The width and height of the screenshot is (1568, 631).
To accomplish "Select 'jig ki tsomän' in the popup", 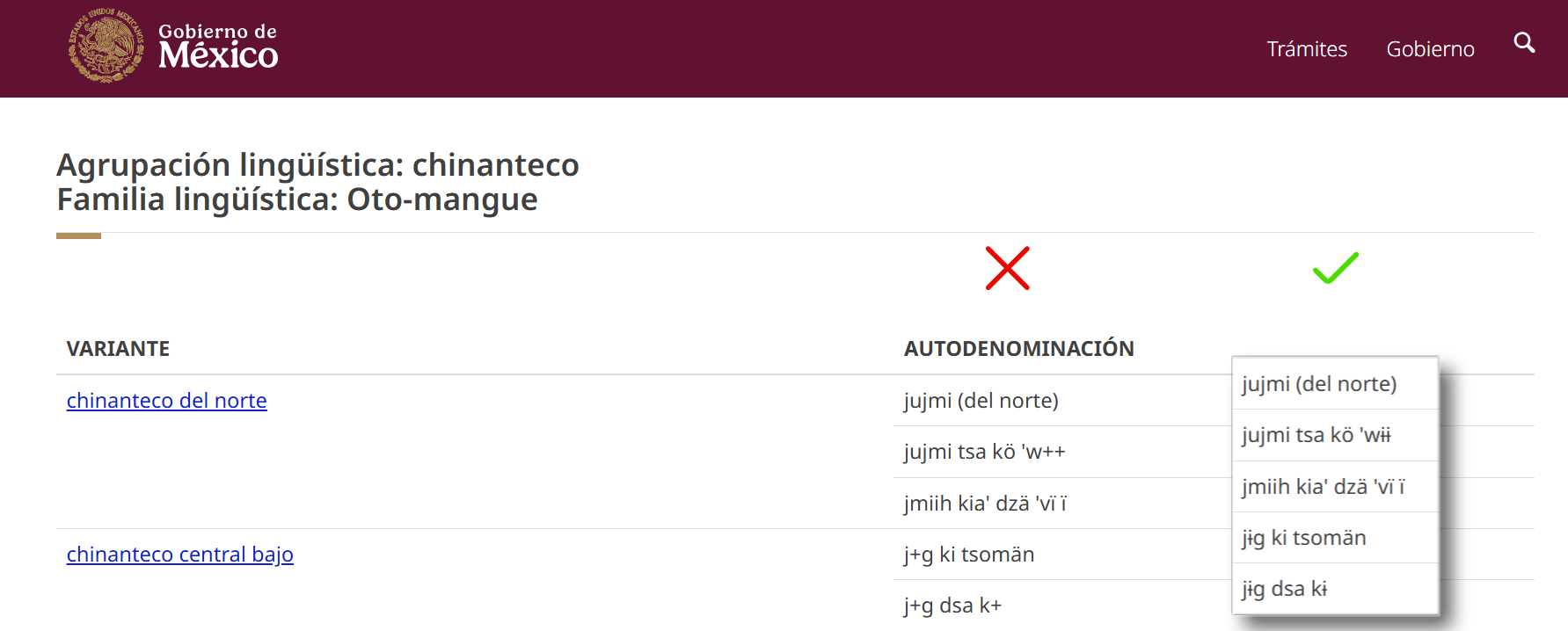I will click(1303, 538).
